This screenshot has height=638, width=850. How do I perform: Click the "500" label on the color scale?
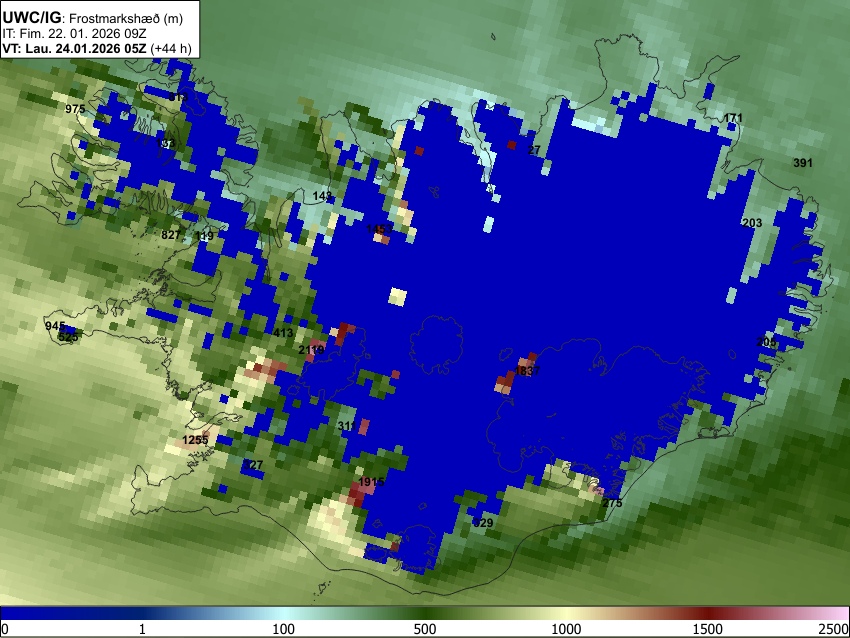point(425,629)
